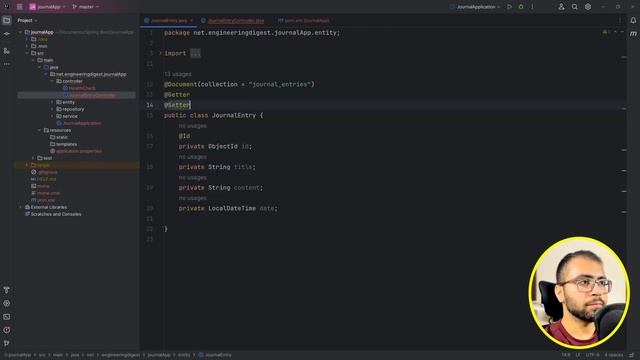Show more tool windows ellipsis
Image resolution: width=640 pixels, height=360 pixels.
pyautogui.click(x=7, y=64)
